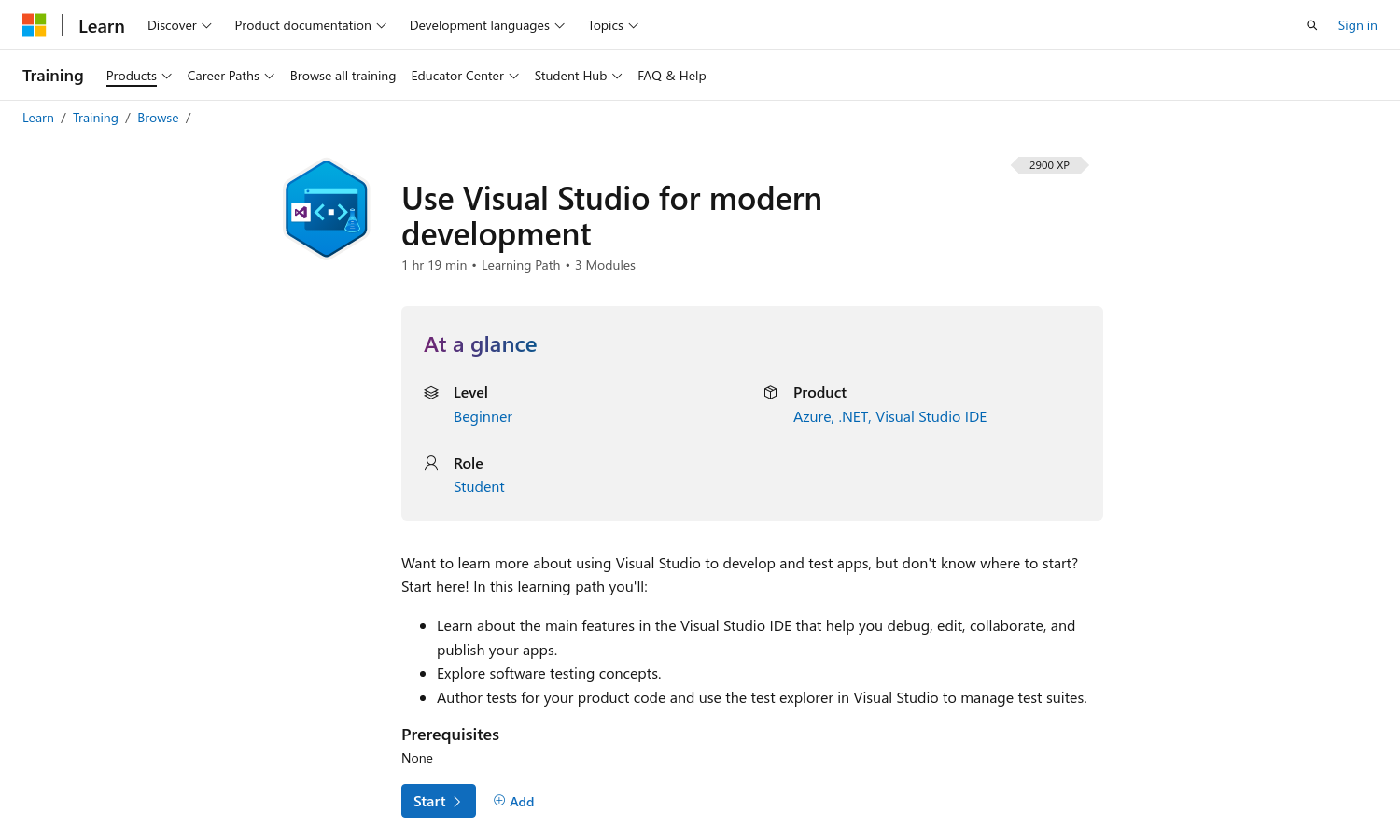Click the 2900 XP tag
The height and width of the screenshot is (840, 1400).
(x=1049, y=165)
